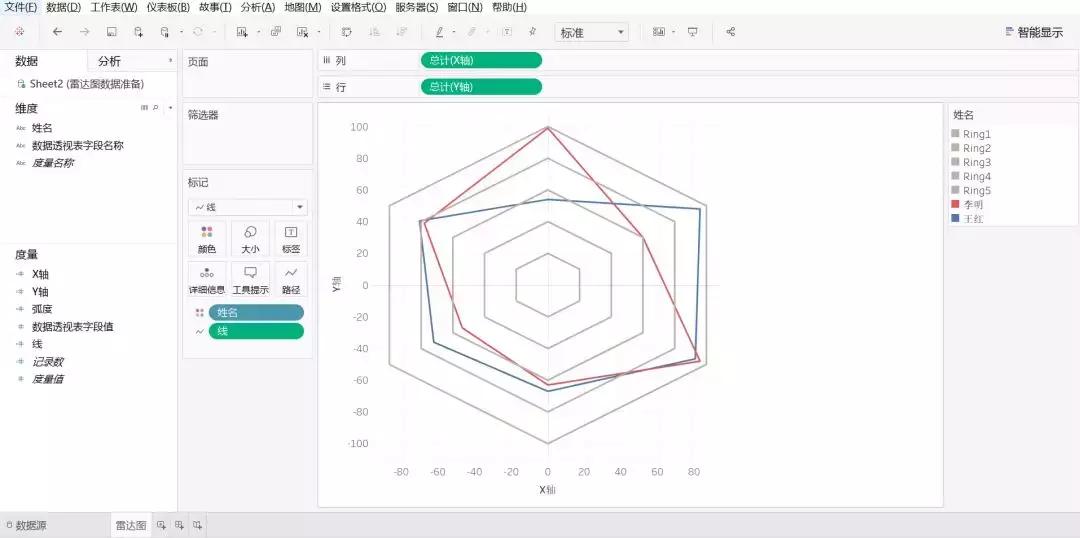The height and width of the screenshot is (538, 1080).
Task: Click the pause auto updates icon
Action: (x=164, y=32)
